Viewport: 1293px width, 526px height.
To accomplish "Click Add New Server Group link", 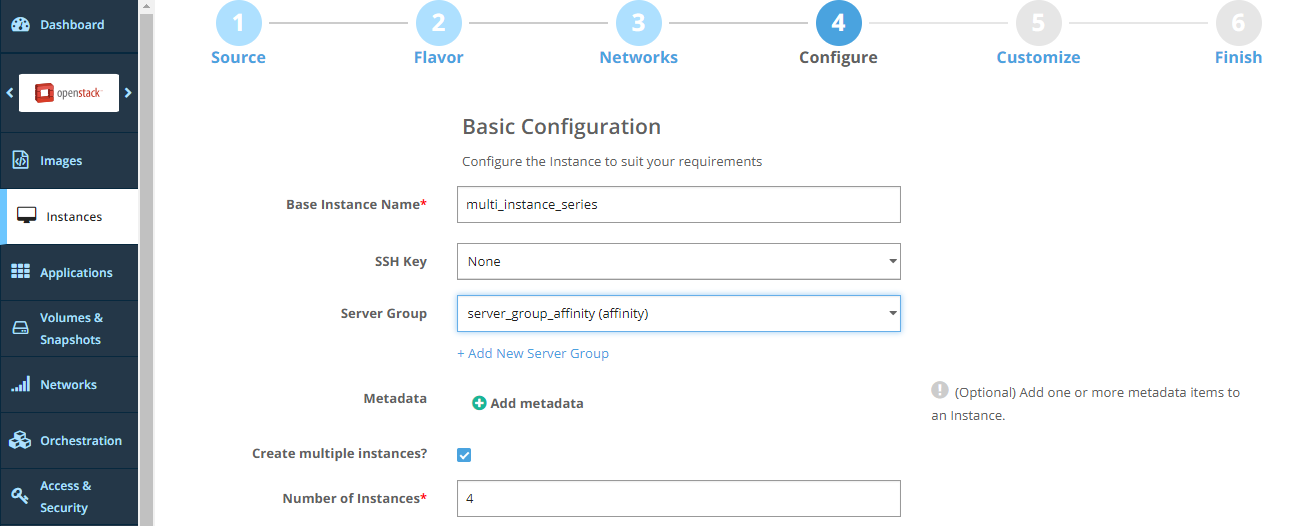I will (533, 353).
